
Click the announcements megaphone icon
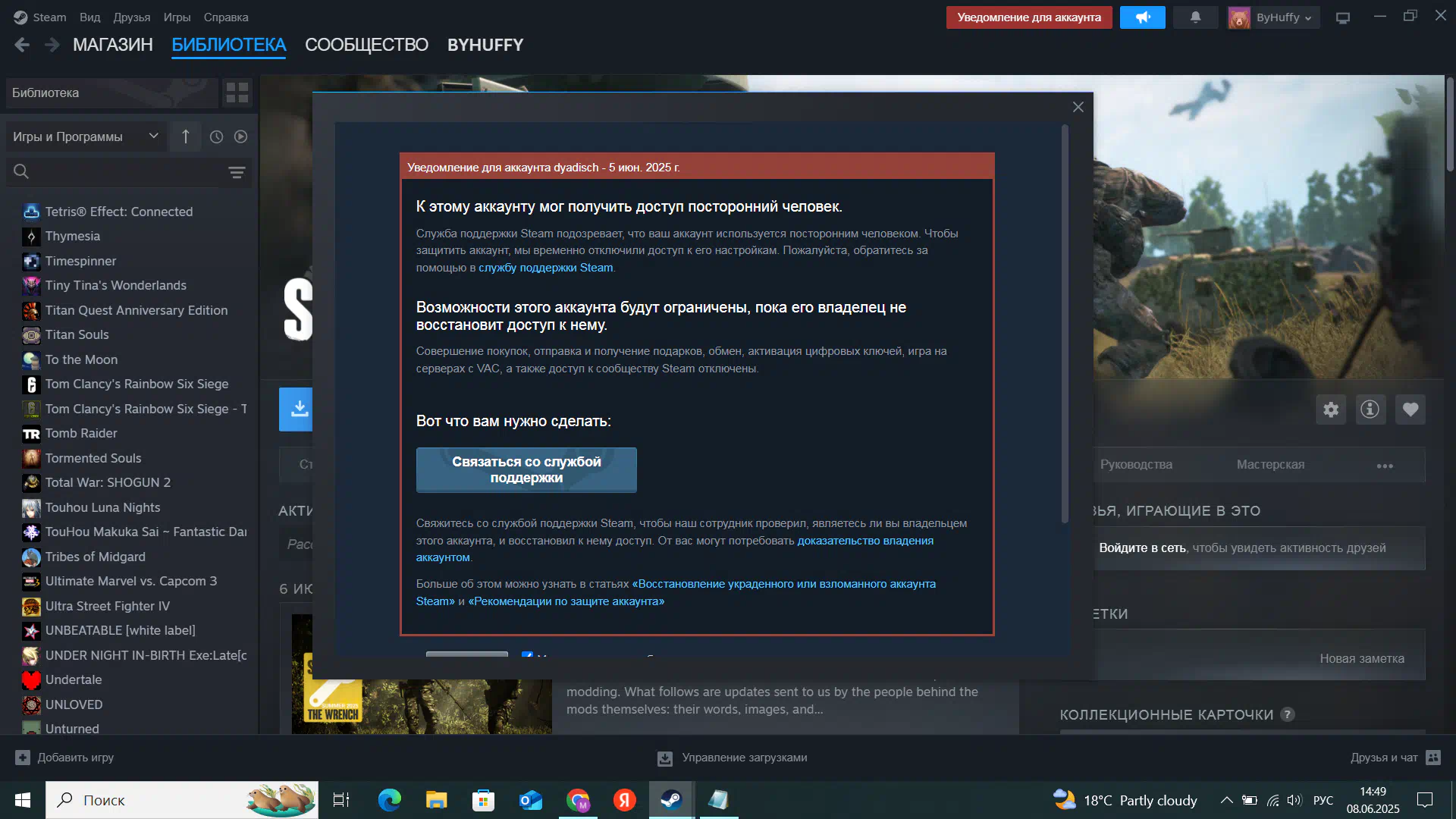[x=1142, y=17]
